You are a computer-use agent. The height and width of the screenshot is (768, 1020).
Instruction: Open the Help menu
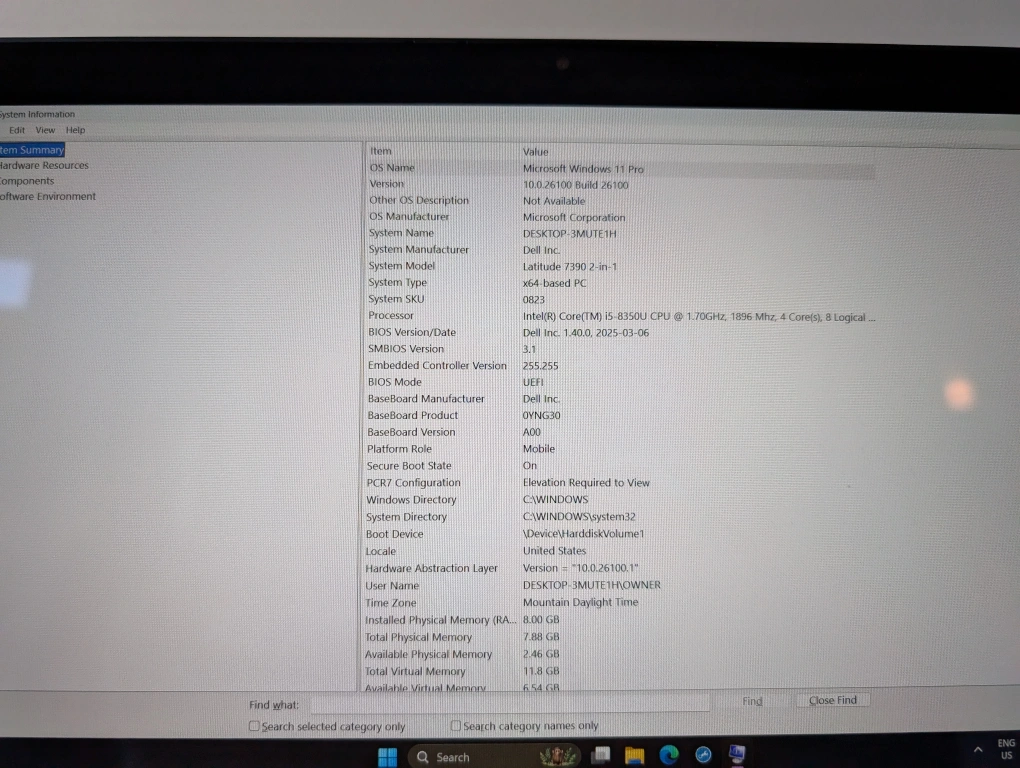pyautogui.click(x=75, y=130)
